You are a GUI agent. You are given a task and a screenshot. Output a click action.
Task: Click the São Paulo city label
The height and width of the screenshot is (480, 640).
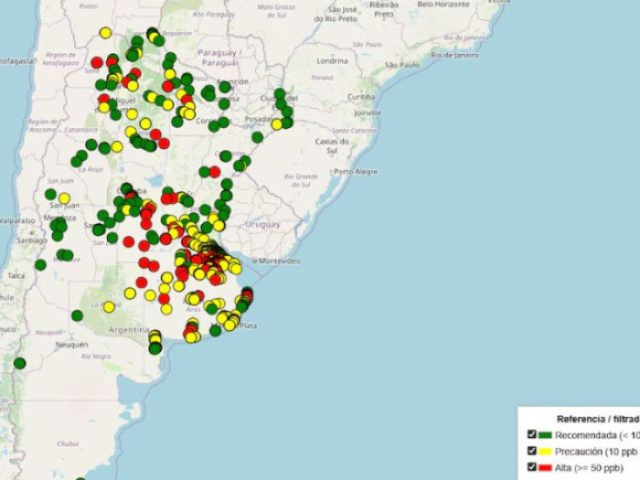[x=402, y=65]
